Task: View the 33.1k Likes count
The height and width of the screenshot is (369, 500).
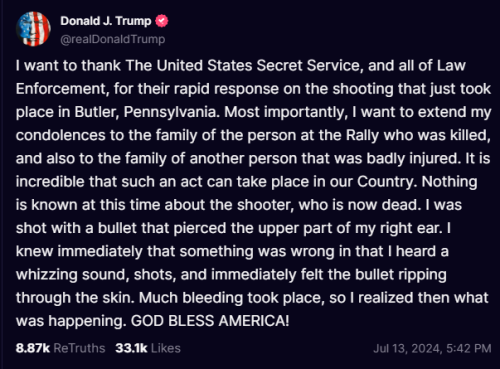Action: pos(131,348)
